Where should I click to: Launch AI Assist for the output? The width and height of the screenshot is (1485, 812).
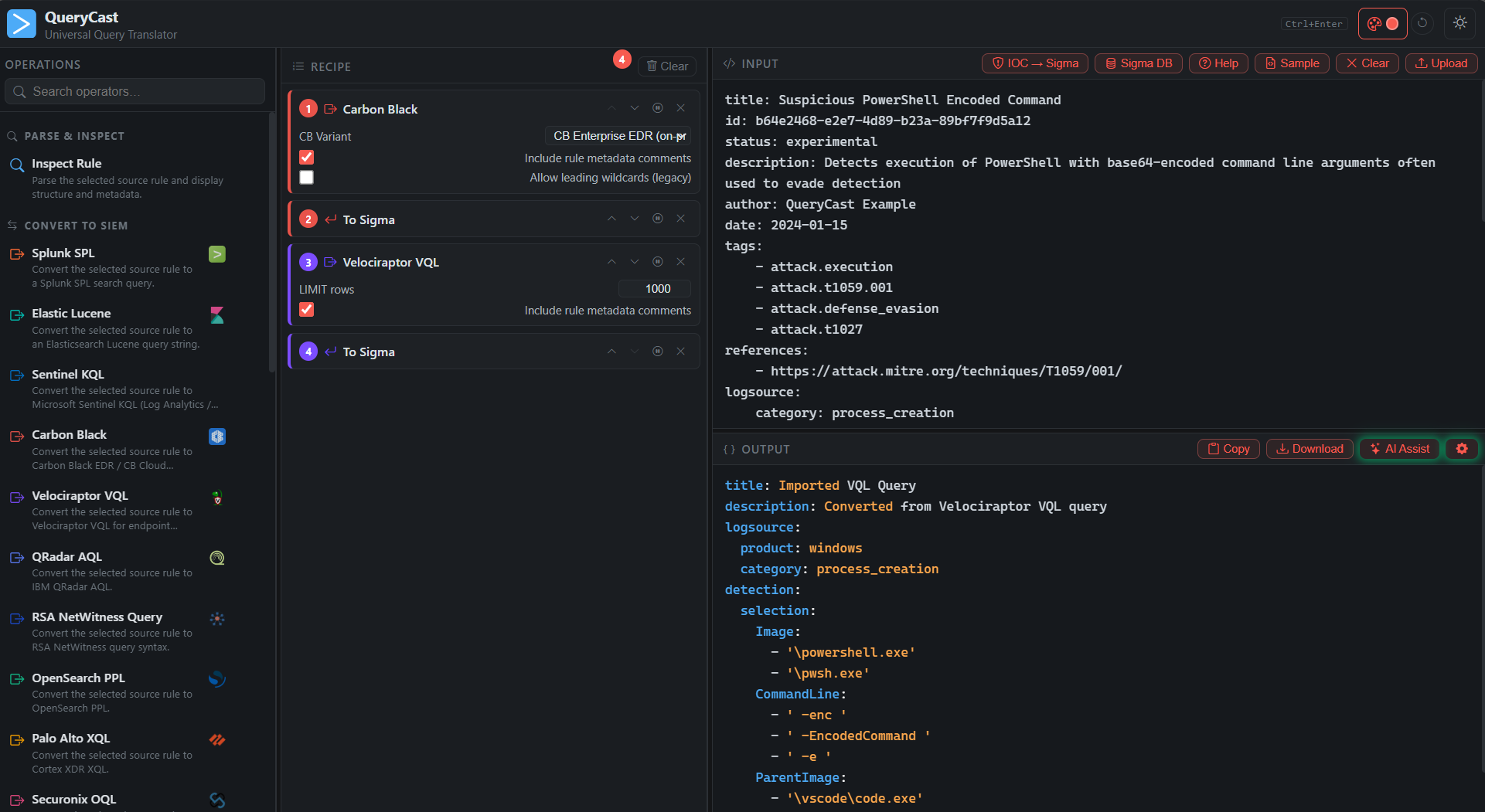tap(1399, 449)
